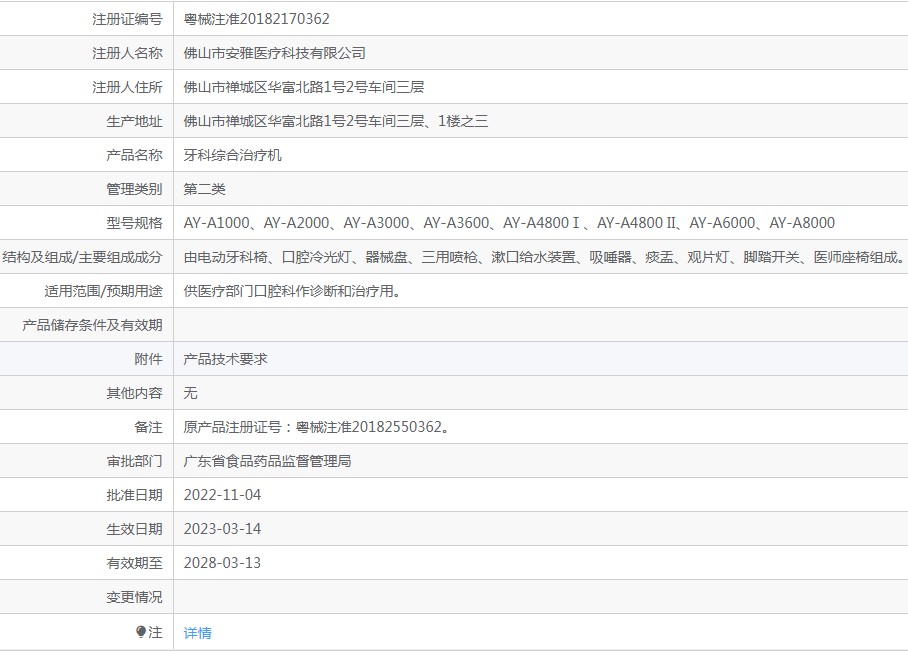Click the 适用范围/预期用途 label
The height and width of the screenshot is (656, 908).
coord(104,291)
